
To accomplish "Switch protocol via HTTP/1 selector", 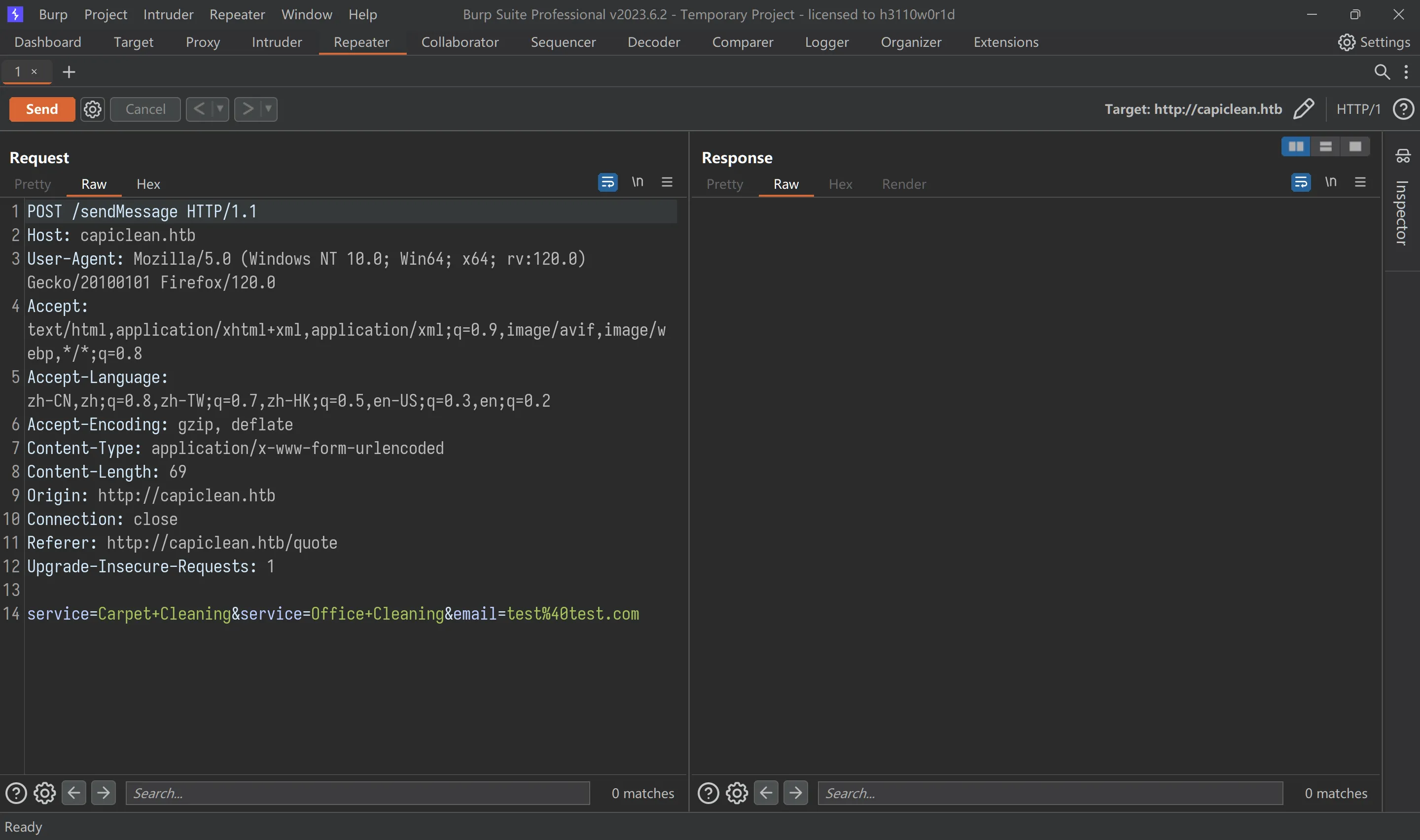I will (1358, 108).
